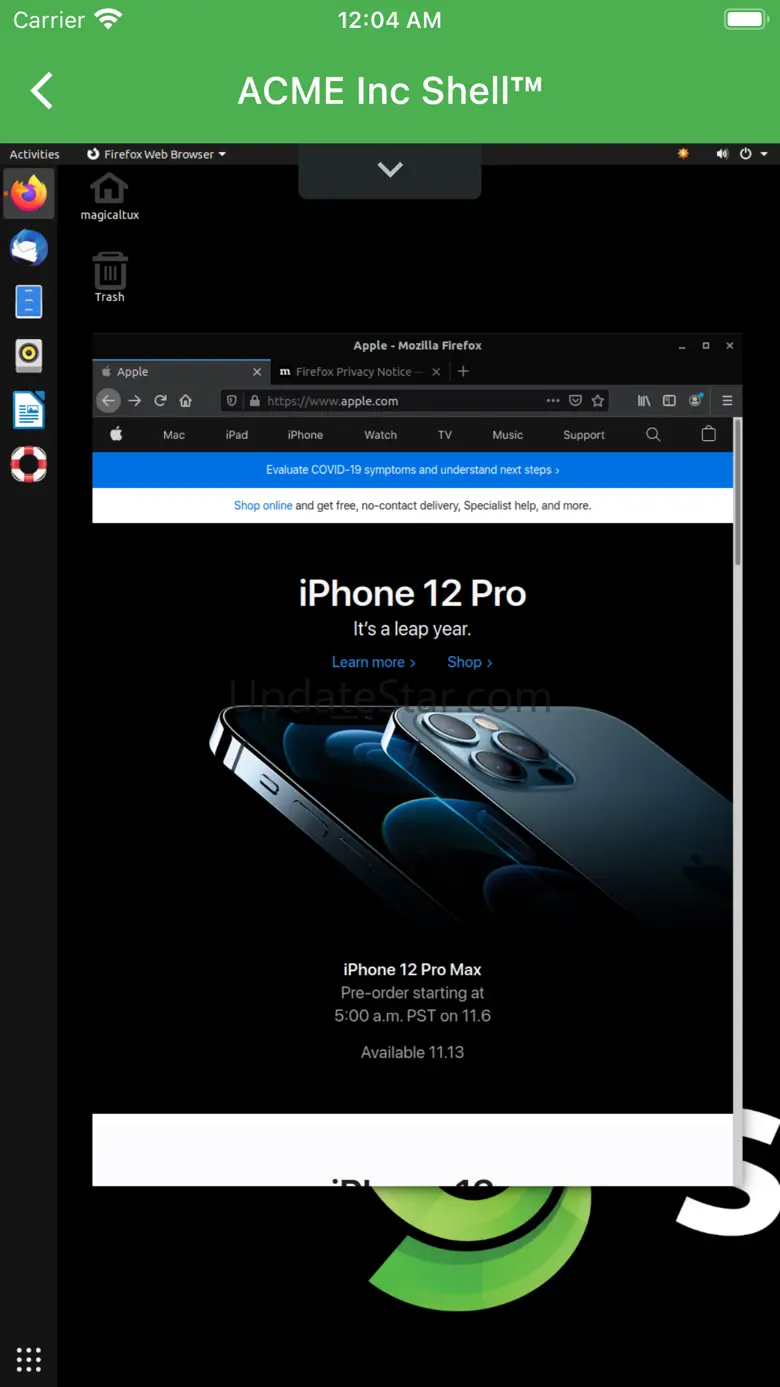Click the iPhone 12 Pro heading

(x=412, y=593)
